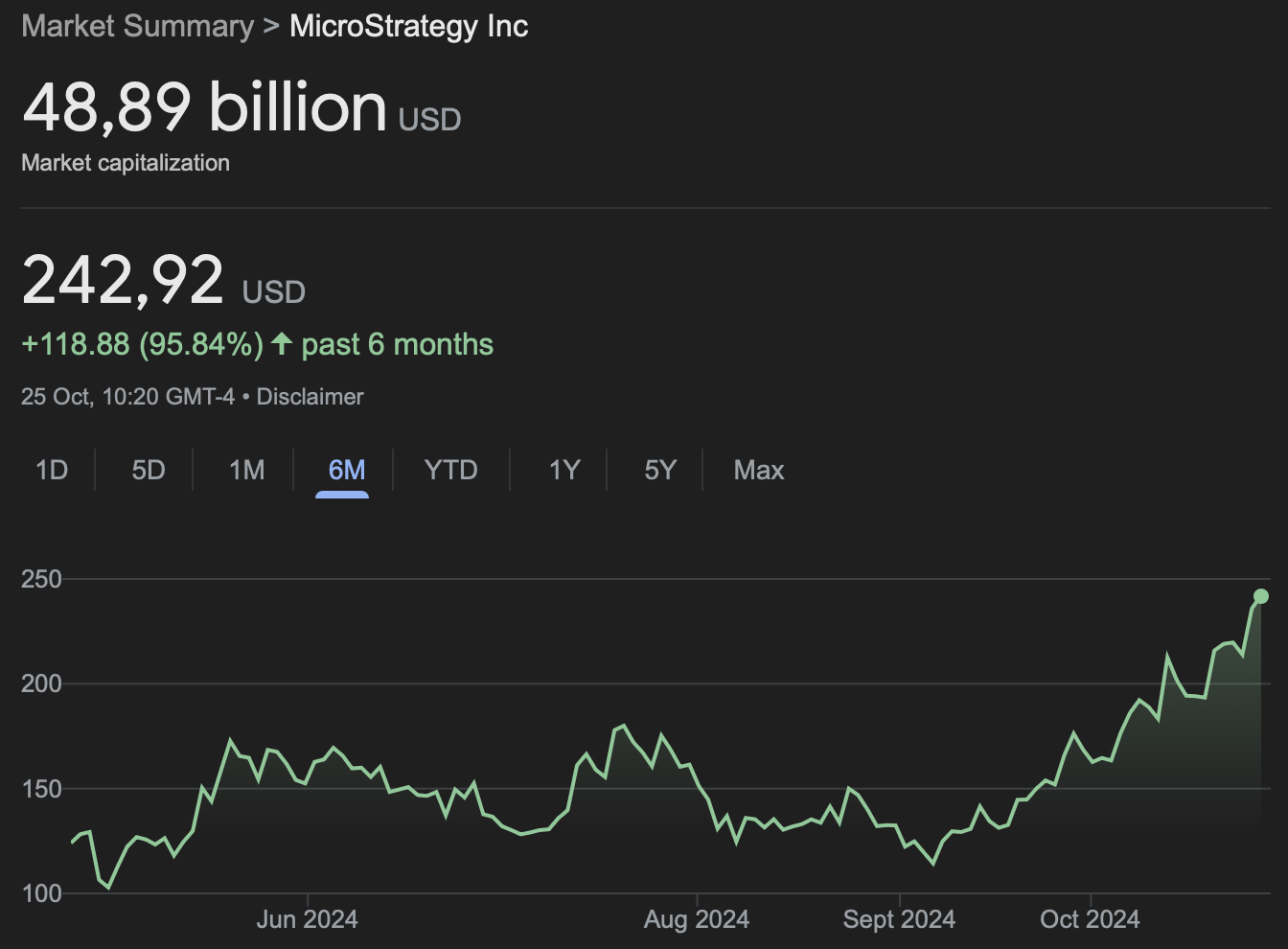Select the 5D time range tab
This screenshot has width=1288, height=949.
[149, 470]
